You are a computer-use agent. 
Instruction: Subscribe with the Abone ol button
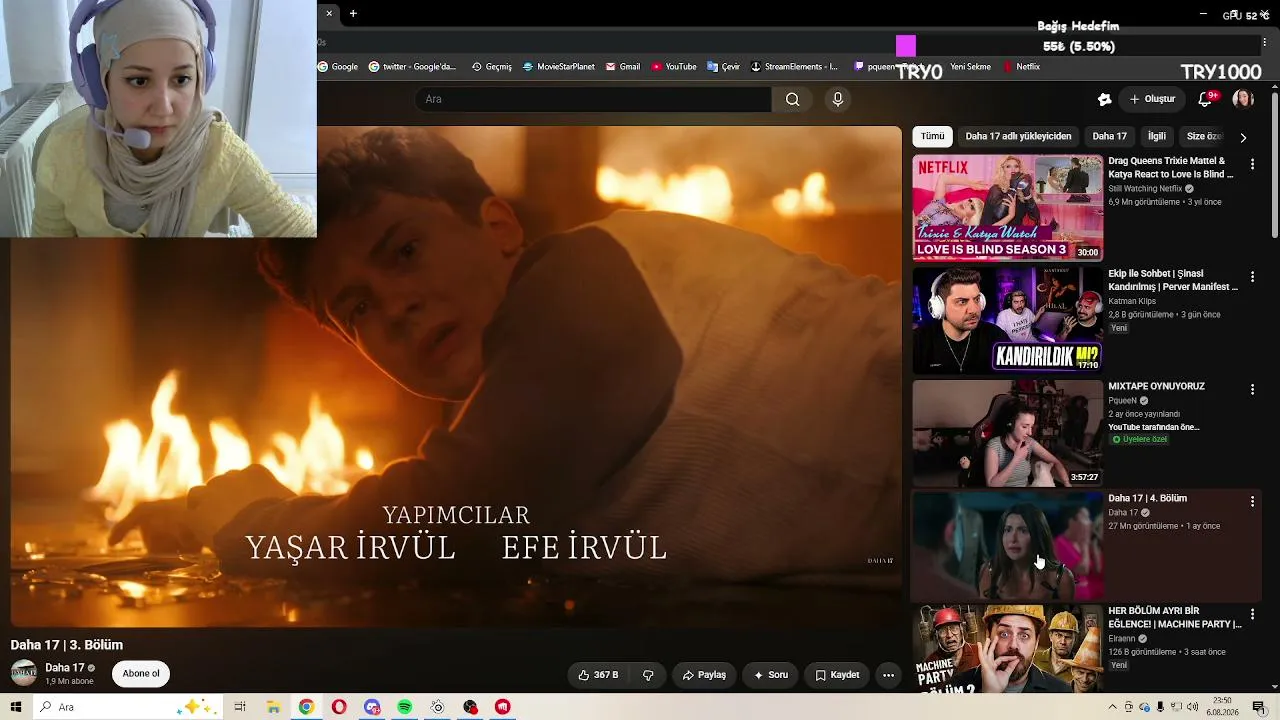(141, 674)
